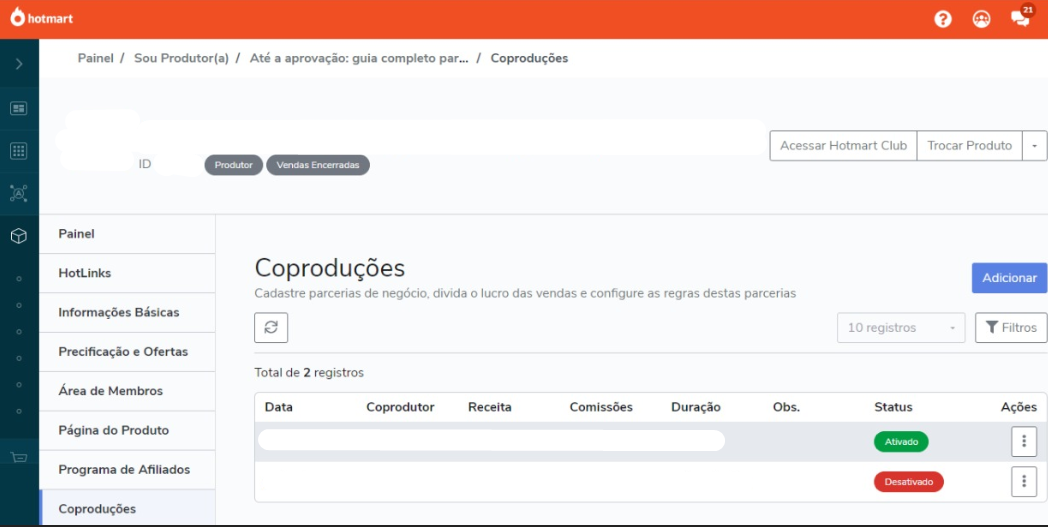Click the Acessar Hotmart Club button
Viewport: 1048px width, 527px height.
point(843,146)
